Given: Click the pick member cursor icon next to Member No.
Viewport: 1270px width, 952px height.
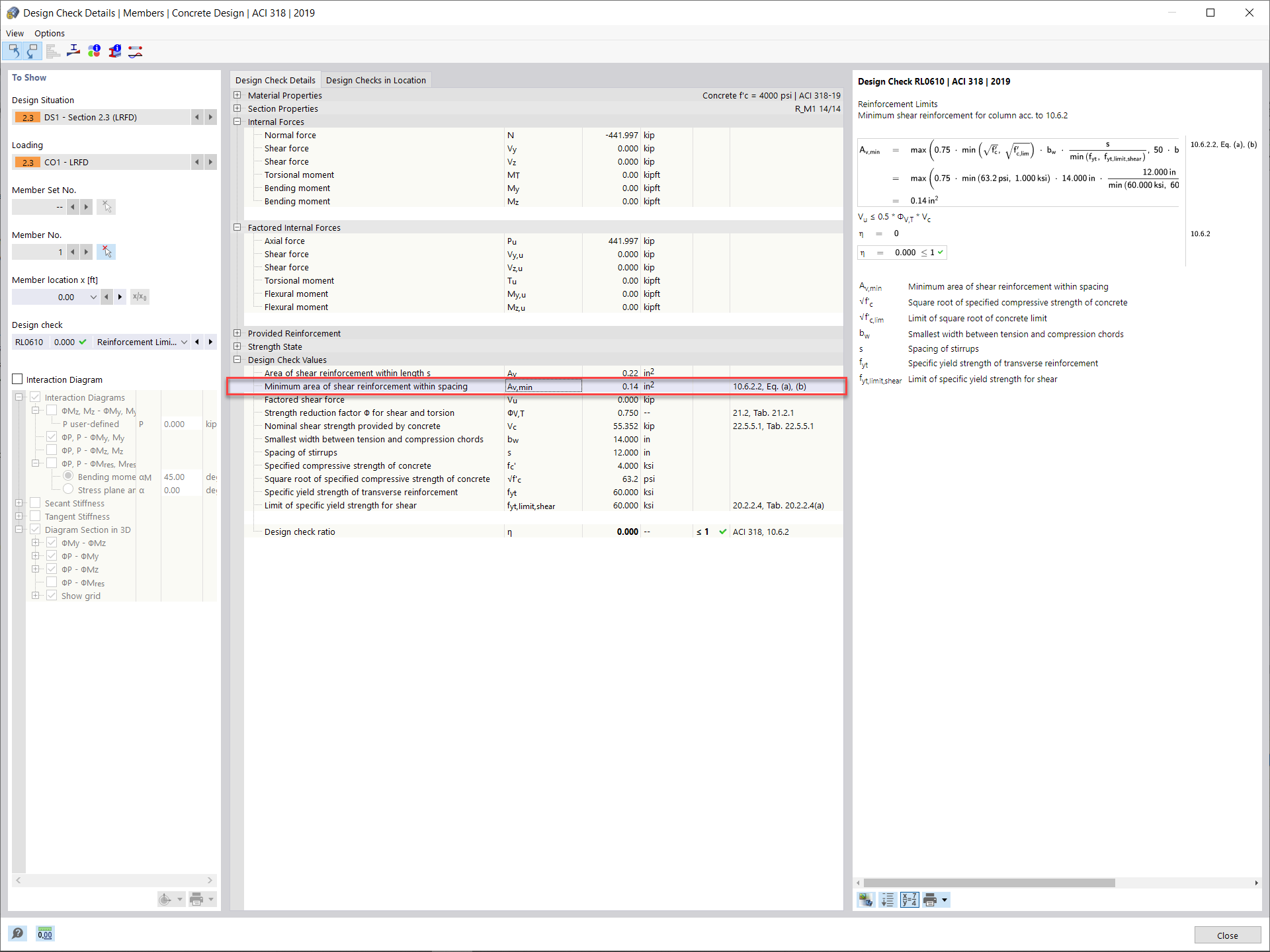Looking at the screenshot, I should pos(106,252).
